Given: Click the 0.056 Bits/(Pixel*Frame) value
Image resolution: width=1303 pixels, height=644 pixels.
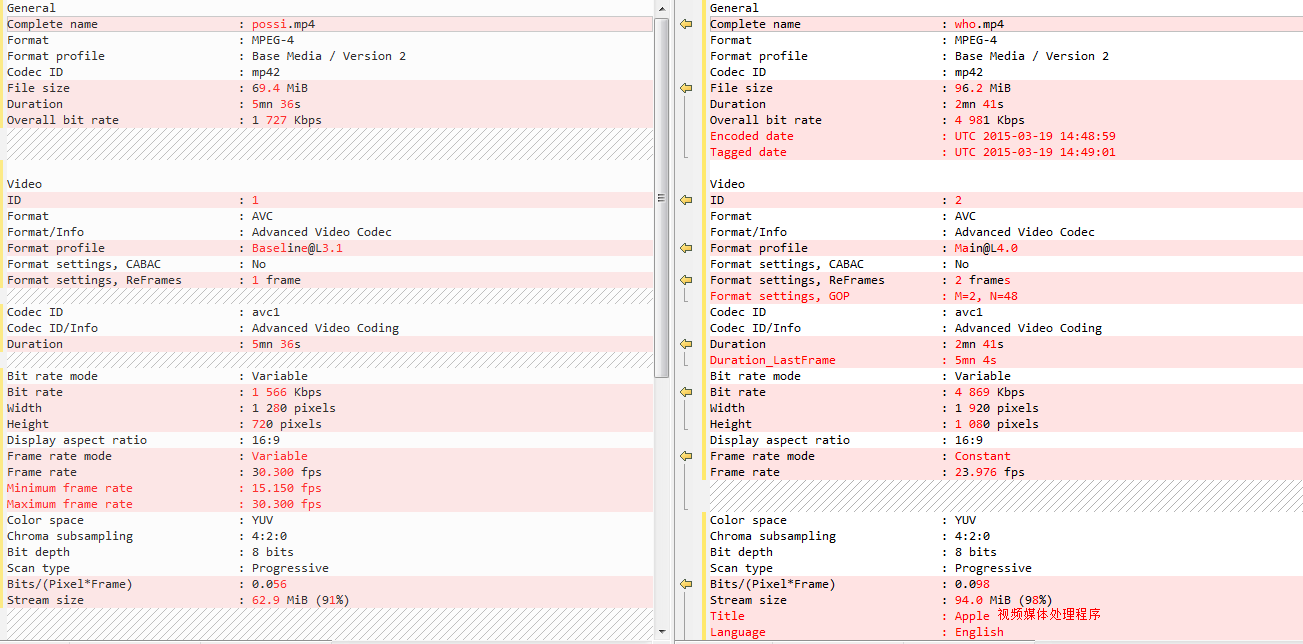Looking at the screenshot, I should click(x=269, y=584).
